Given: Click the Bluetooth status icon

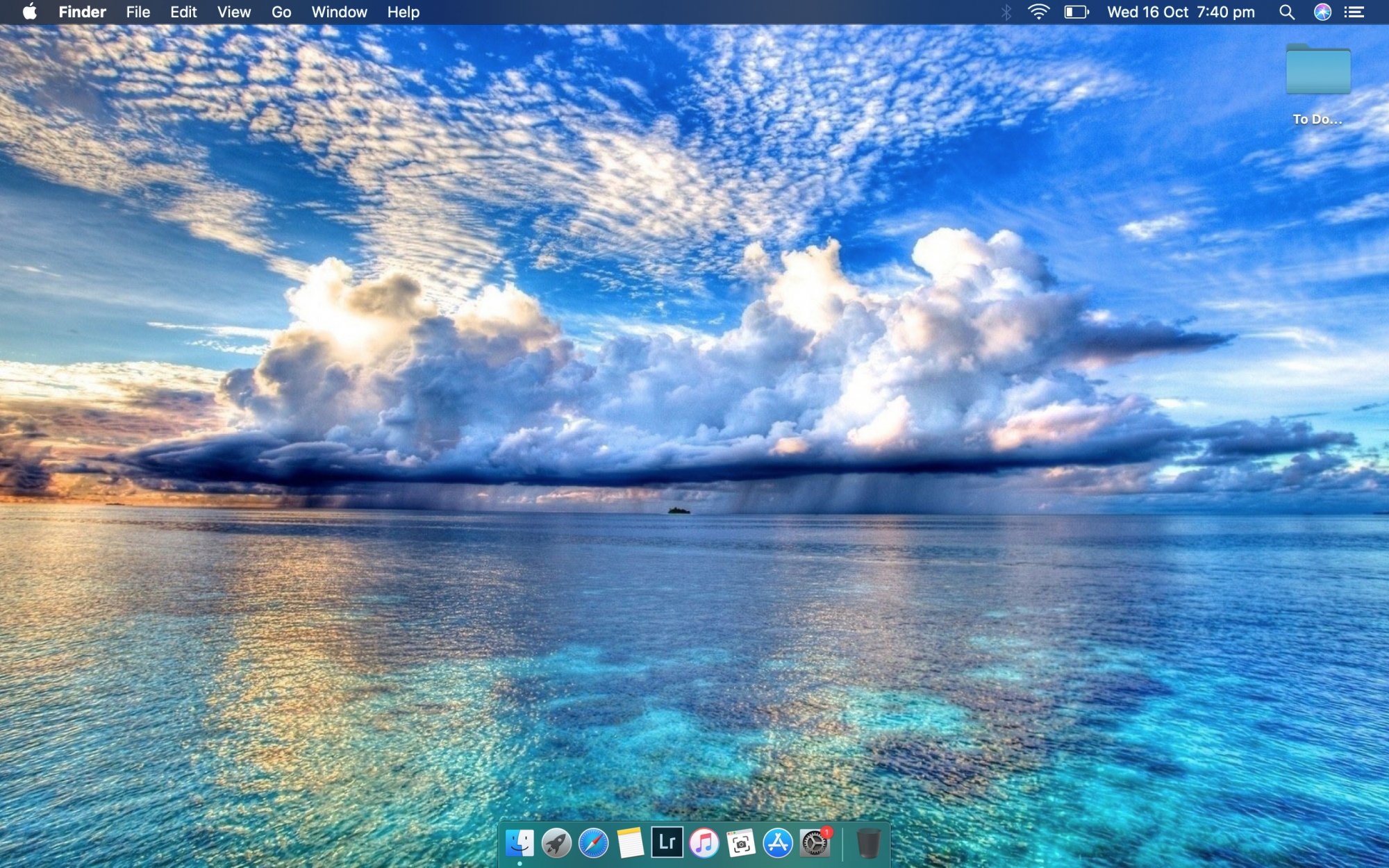Looking at the screenshot, I should (1006, 12).
